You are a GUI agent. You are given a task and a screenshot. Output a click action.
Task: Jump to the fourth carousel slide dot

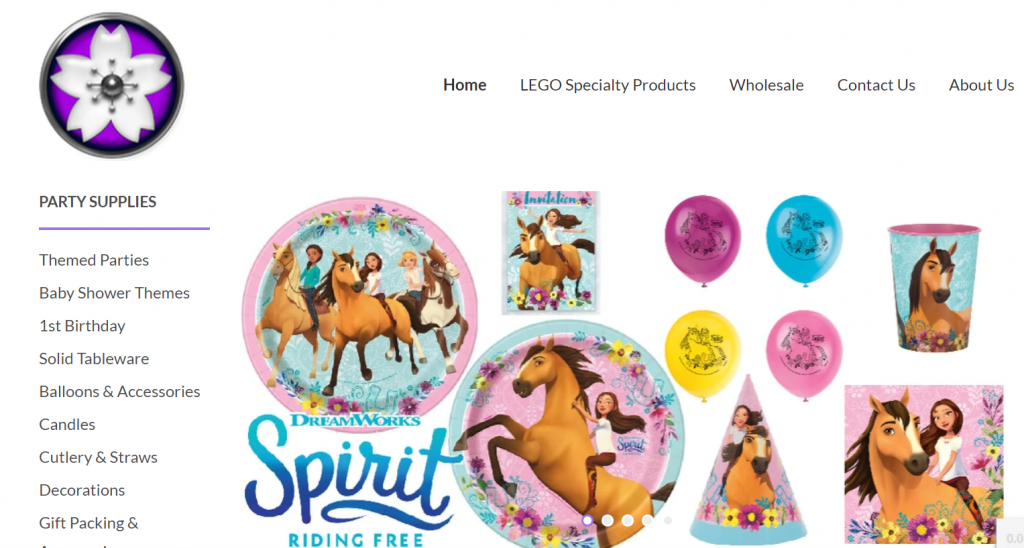point(648,521)
